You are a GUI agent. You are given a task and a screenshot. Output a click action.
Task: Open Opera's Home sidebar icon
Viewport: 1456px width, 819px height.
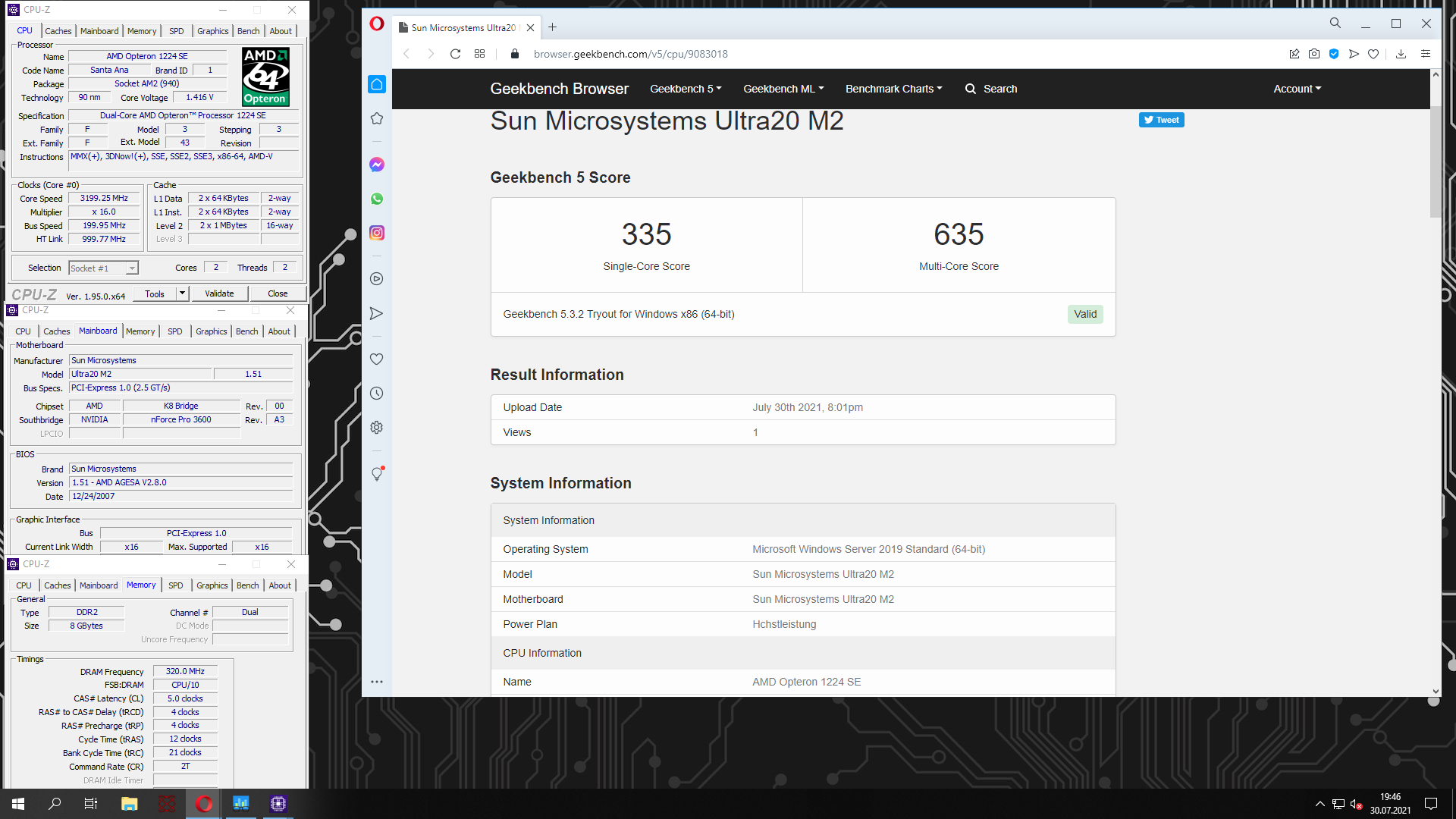click(377, 84)
